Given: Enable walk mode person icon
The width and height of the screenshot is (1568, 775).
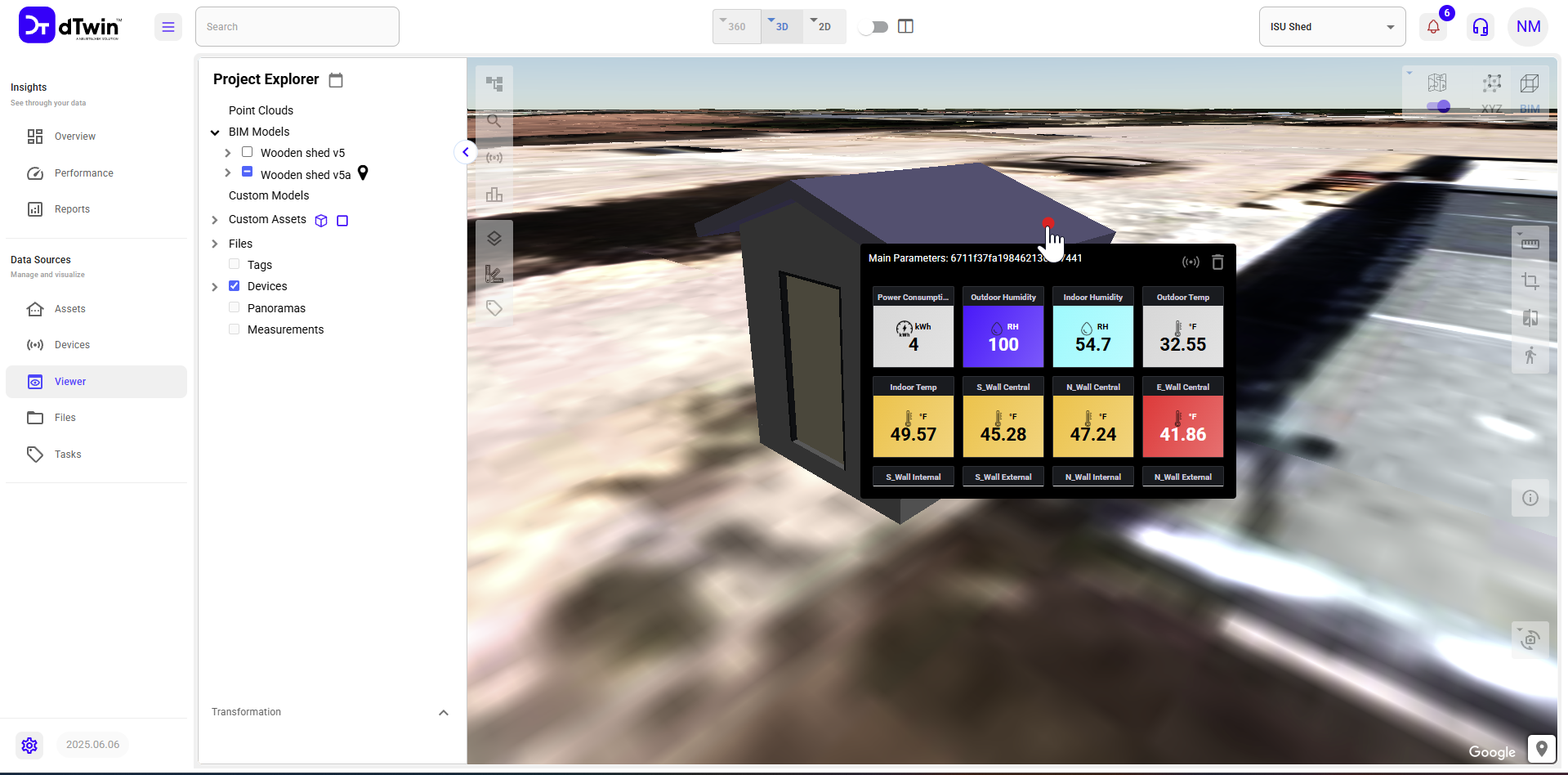Looking at the screenshot, I should pos(1530,355).
